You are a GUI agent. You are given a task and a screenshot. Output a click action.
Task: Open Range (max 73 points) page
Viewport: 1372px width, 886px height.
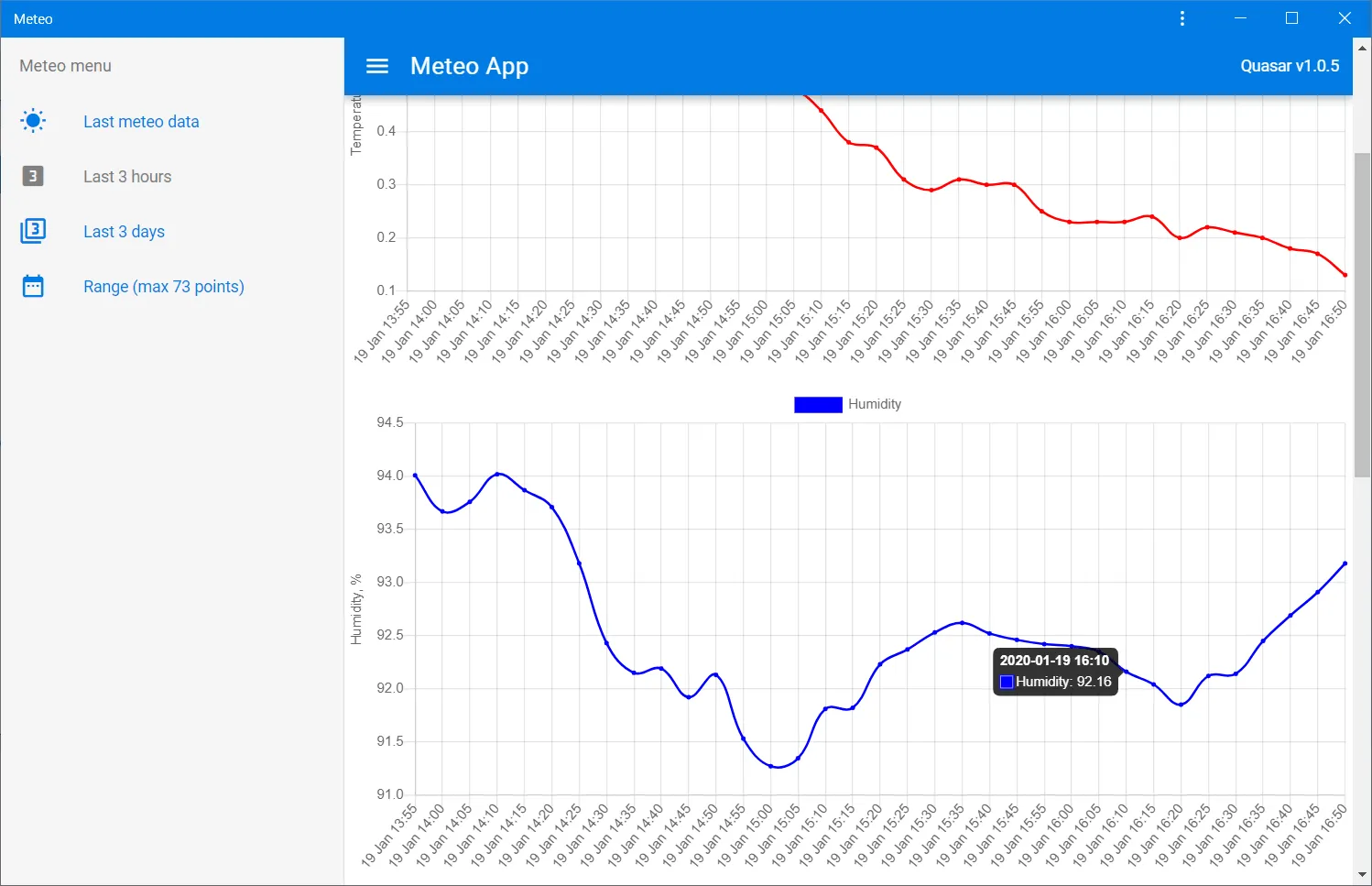(x=163, y=287)
